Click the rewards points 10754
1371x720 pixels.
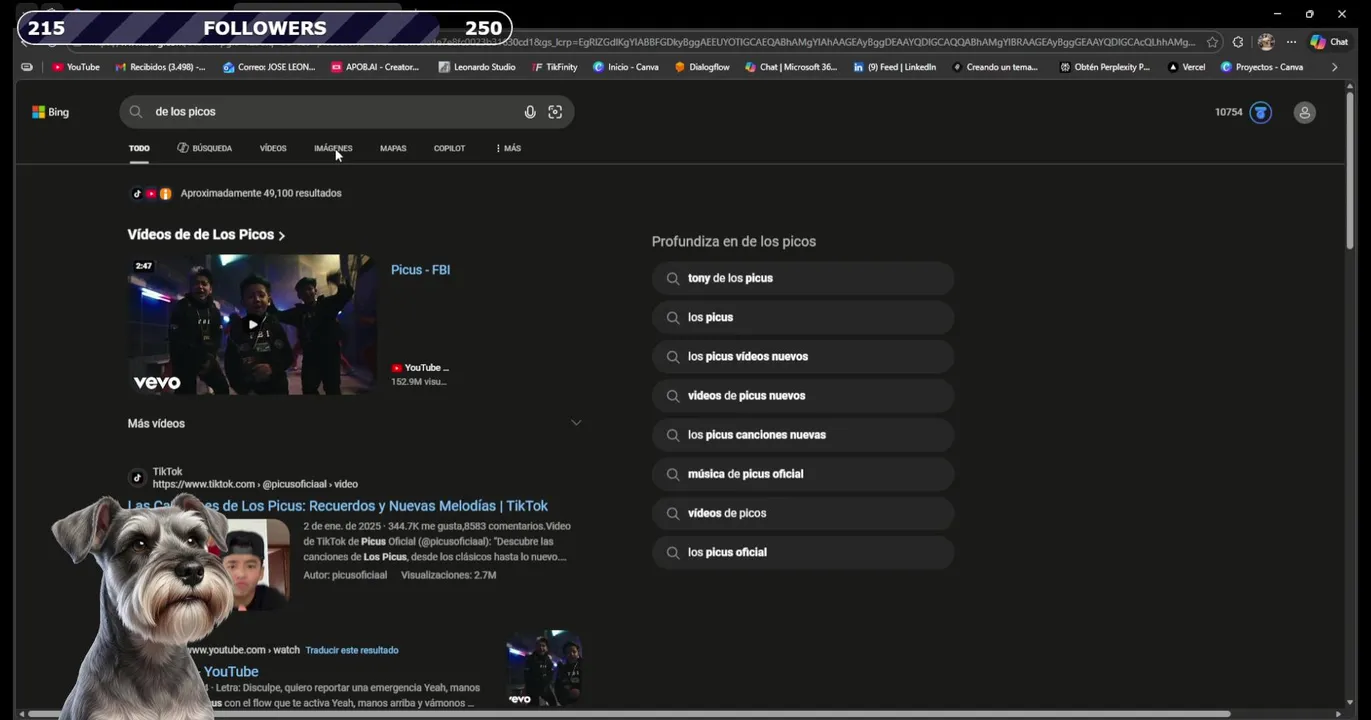pos(1228,112)
